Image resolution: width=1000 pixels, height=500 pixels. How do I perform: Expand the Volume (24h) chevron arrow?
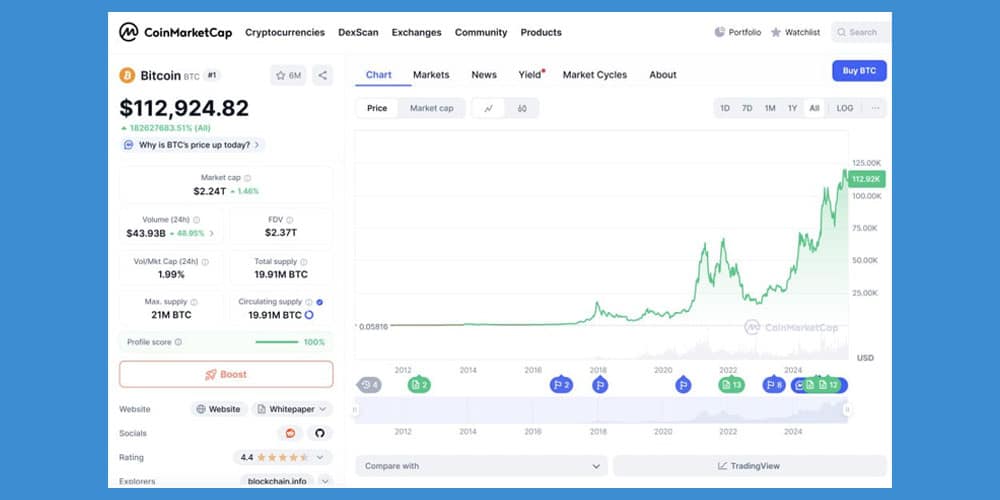(x=212, y=233)
